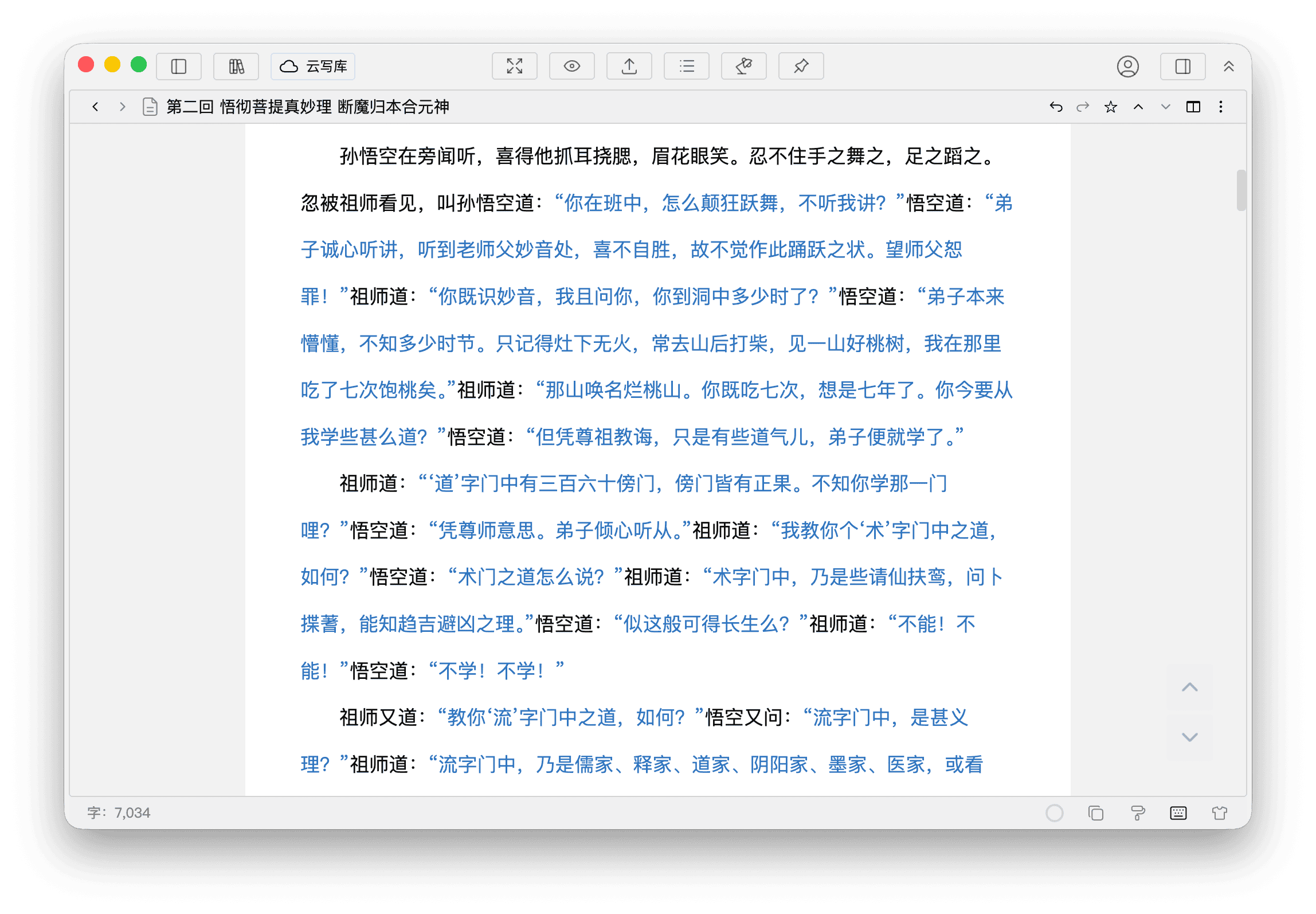The height and width of the screenshot is (914, 1316).
Task: Click the word count 字: 7,034
Action: coord(119,813)
